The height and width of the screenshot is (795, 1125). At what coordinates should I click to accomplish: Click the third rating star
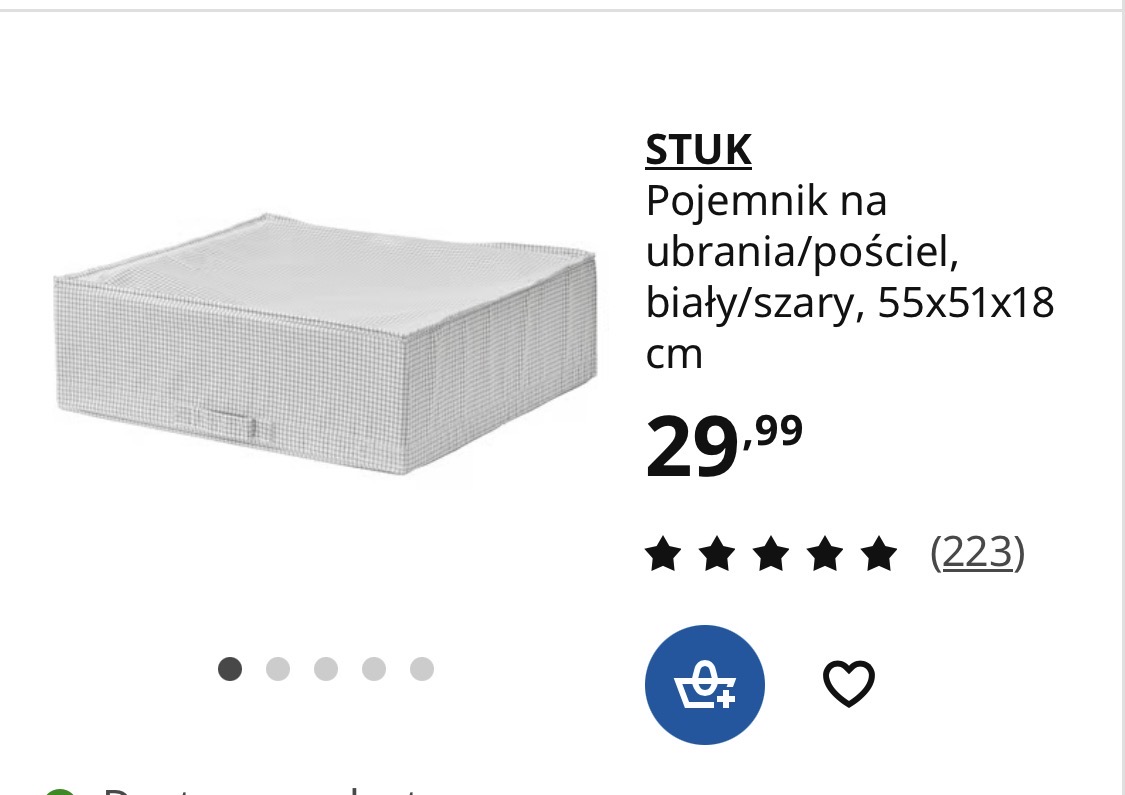(770, 553)
